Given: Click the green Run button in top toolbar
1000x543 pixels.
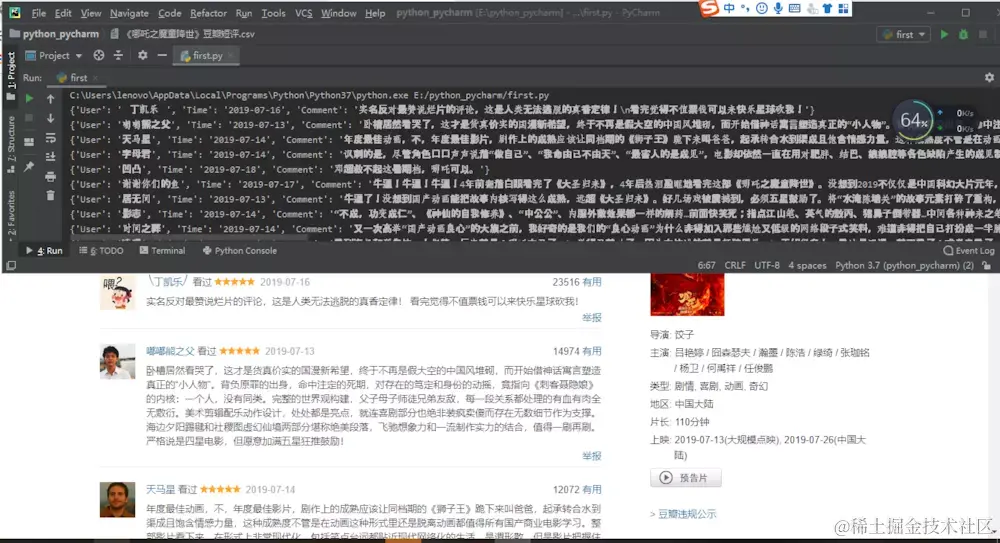Looking at the screenshot, I should [x=944, y=34].
